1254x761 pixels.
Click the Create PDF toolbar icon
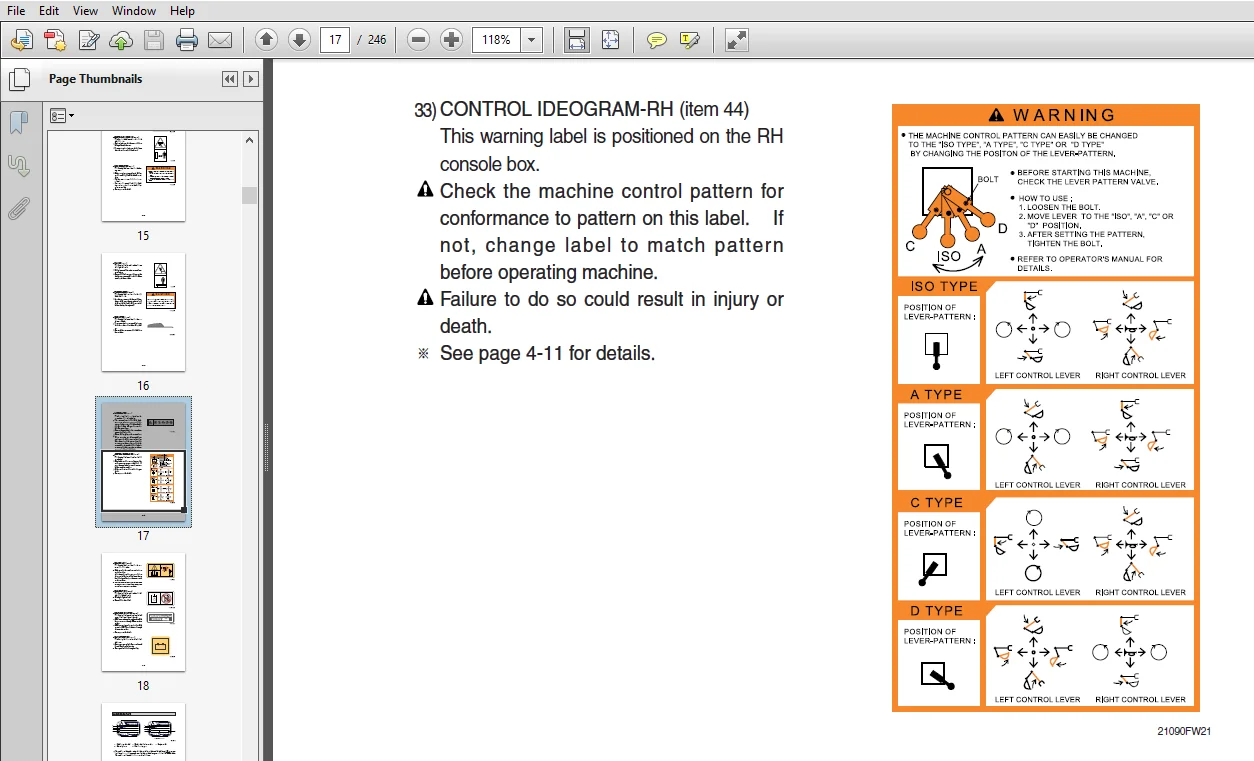[x=21, y=40]
